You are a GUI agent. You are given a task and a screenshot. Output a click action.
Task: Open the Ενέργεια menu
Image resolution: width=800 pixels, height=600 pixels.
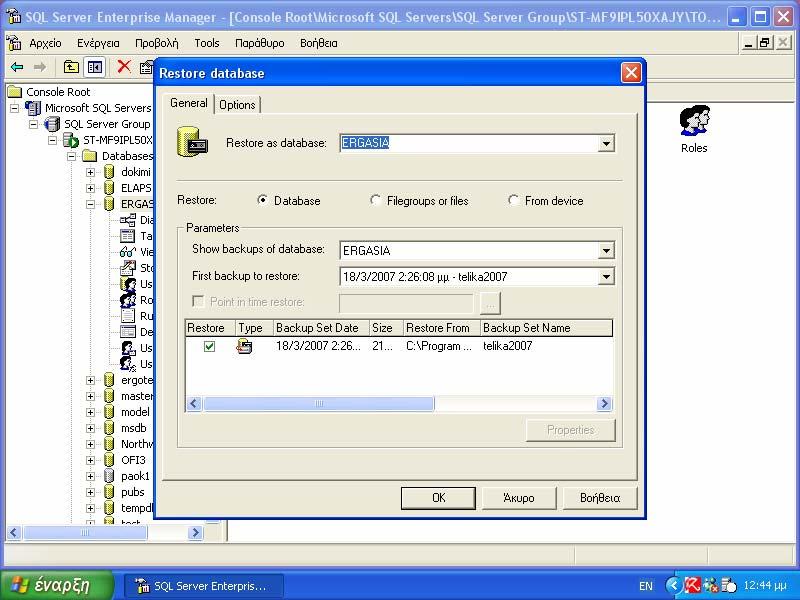[98, 43]
